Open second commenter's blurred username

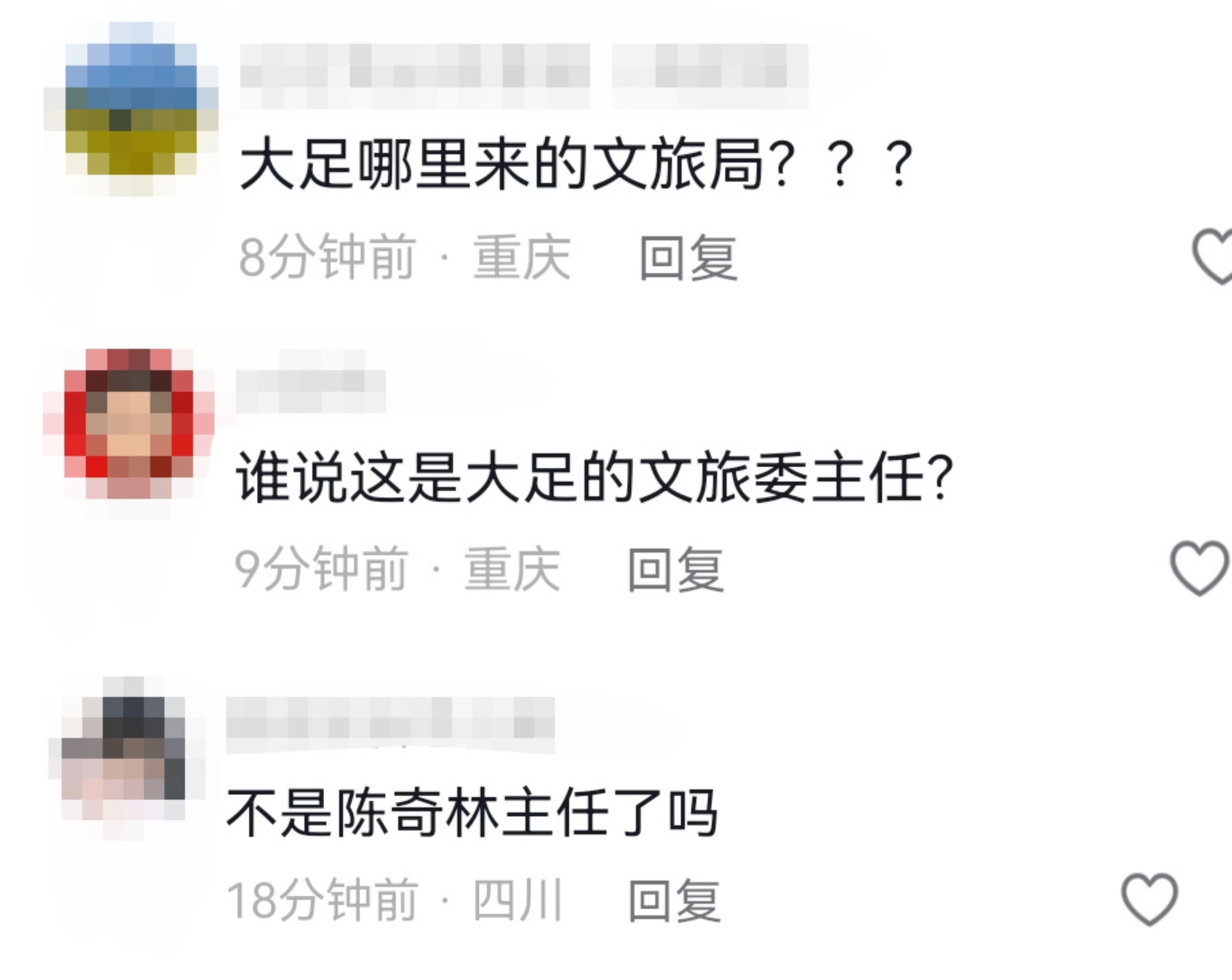tap(311, 381)
